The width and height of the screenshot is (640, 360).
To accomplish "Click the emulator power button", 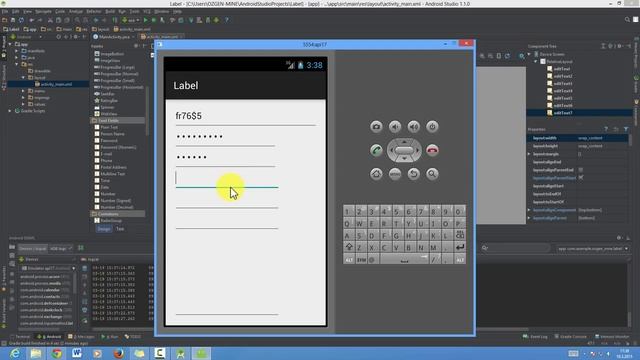I will (432, 127).
